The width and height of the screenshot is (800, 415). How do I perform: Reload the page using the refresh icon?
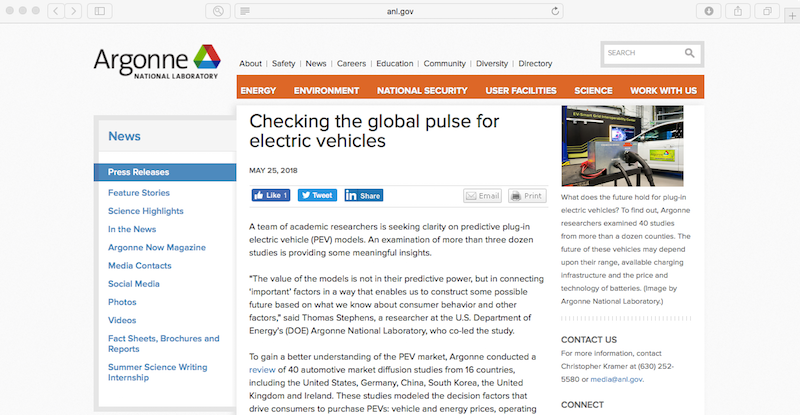coord(555,11)
